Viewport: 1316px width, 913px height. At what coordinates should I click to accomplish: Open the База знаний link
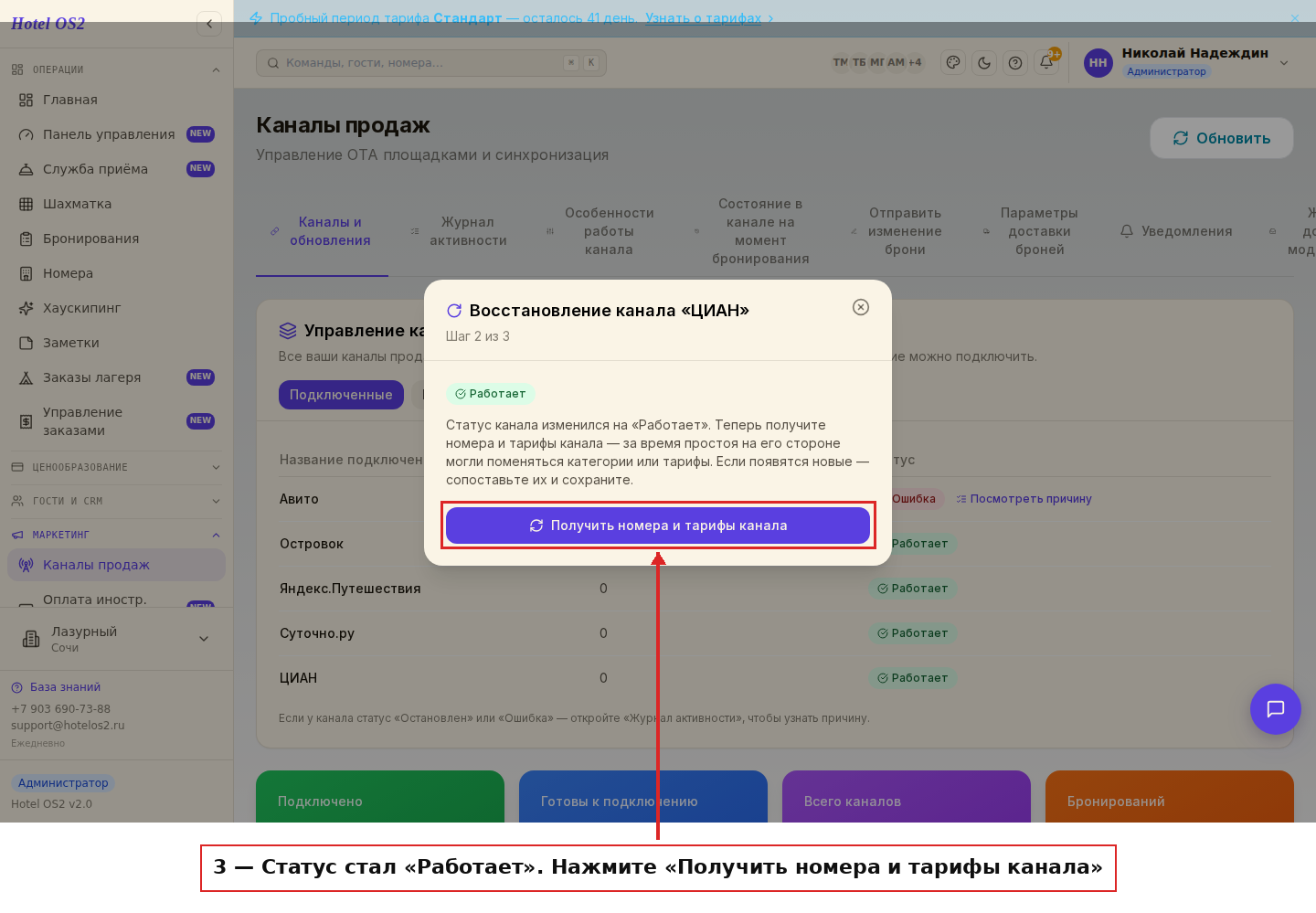[56, 687]
